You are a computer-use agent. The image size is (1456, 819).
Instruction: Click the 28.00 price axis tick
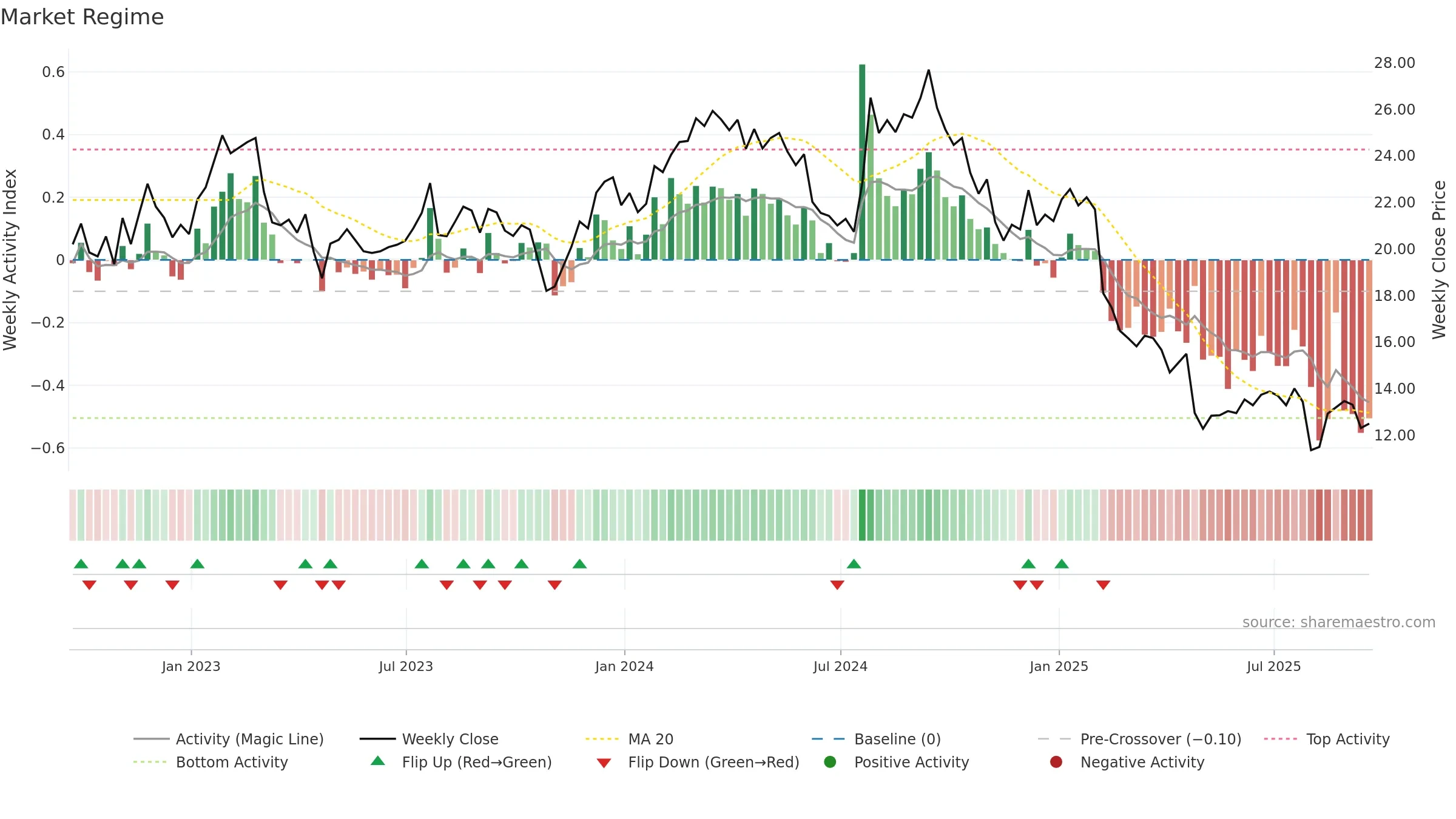pos(1395,63)
